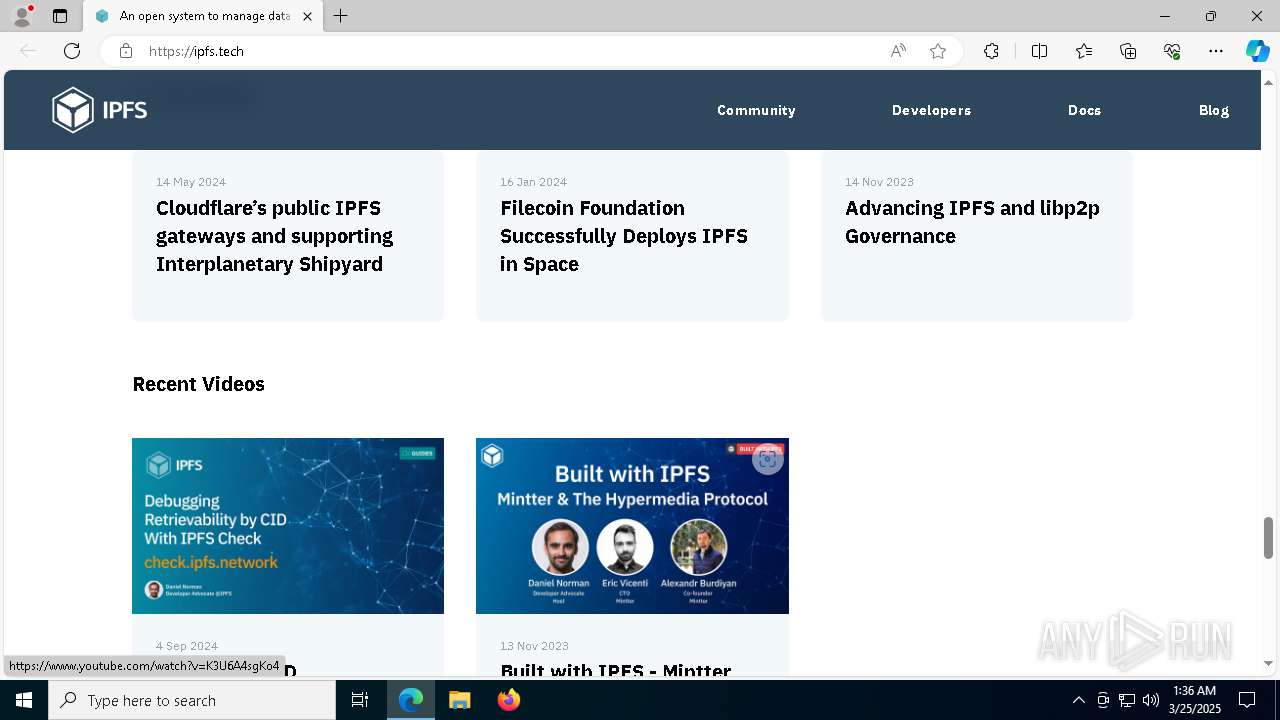Click the browser back arrow
The width and height of the screenshot is (1280, 720).
tap(28, 51)
